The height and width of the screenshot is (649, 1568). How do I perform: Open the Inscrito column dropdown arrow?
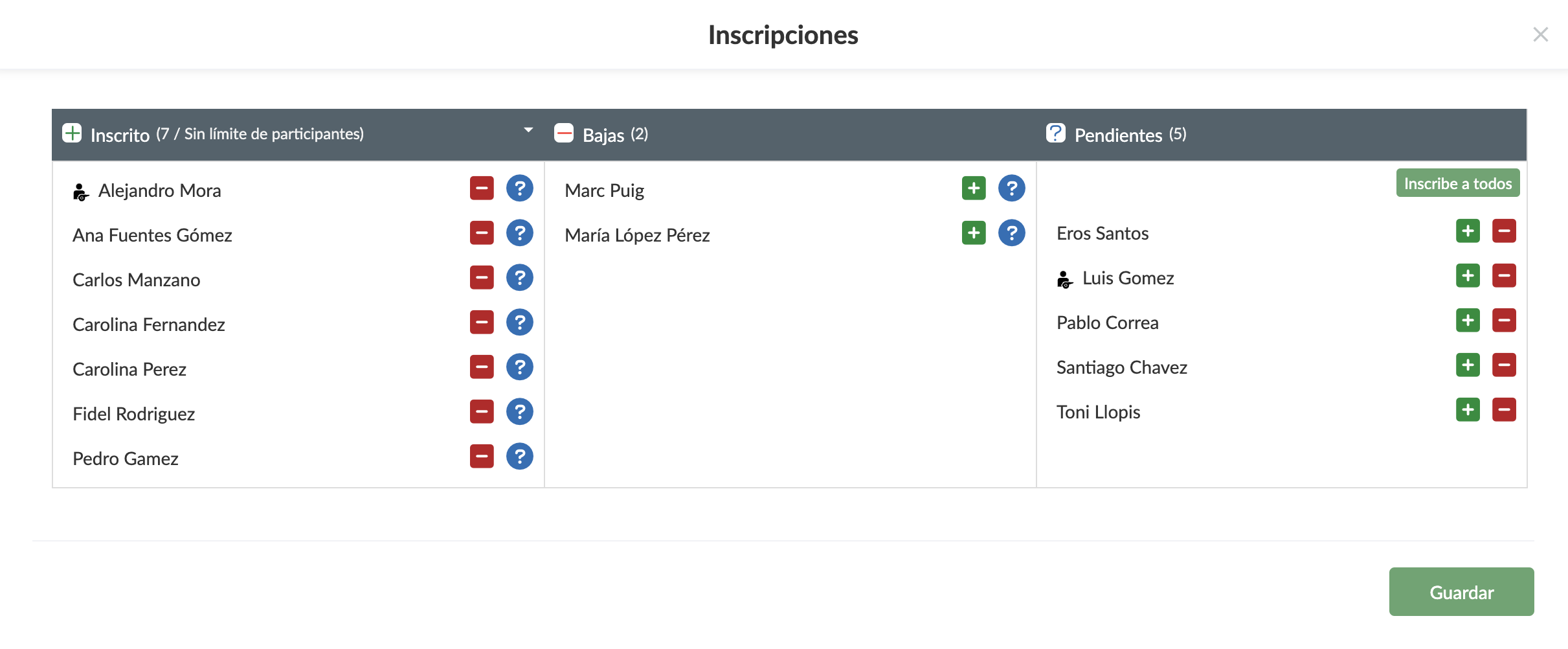pos(528,130)
